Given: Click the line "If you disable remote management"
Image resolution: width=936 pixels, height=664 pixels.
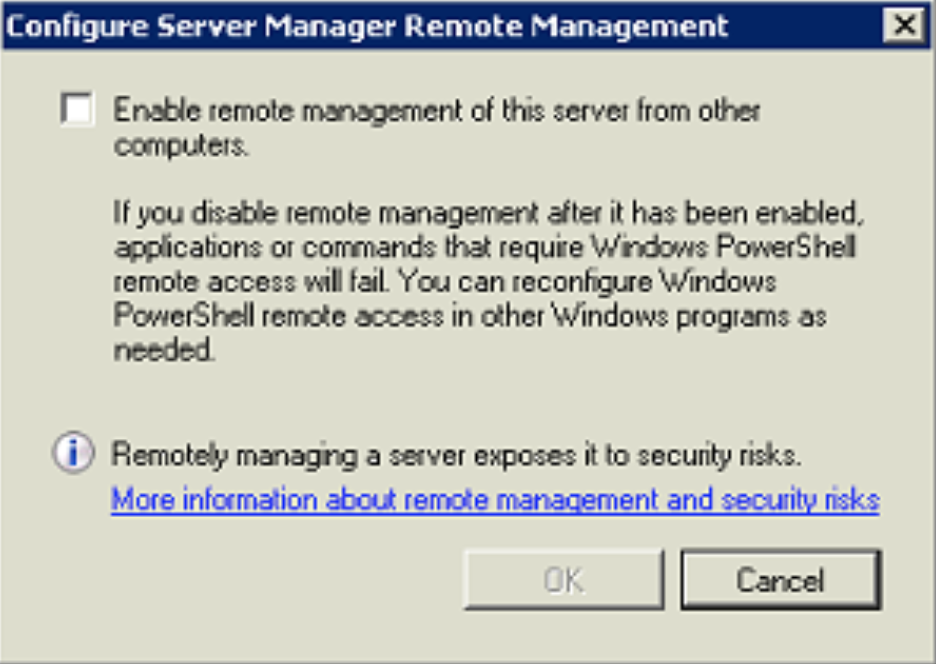Looking at the screenshot, I should (487, 212).
